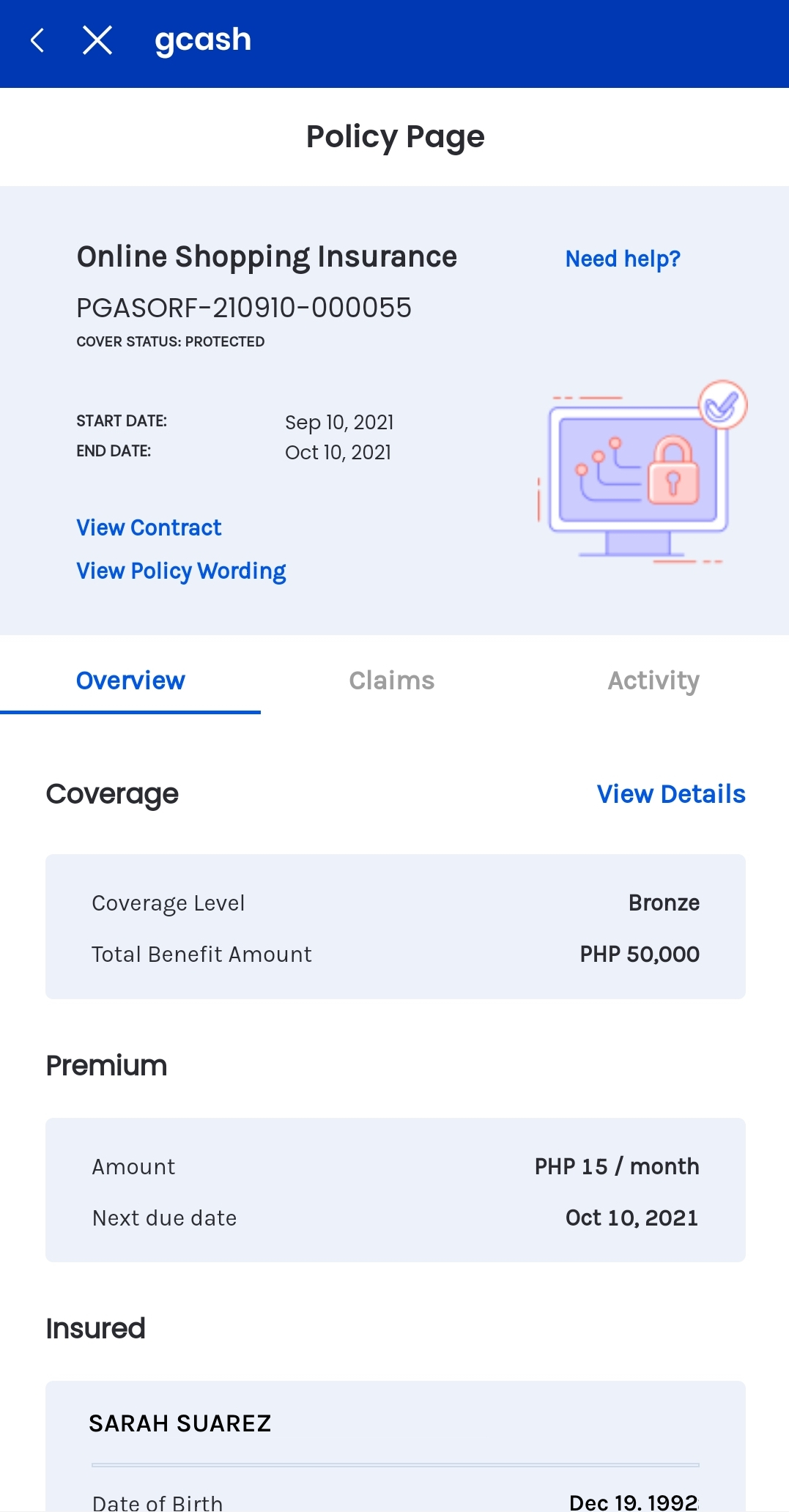Screen dimensions: 789x1512
Task: Tap the policy number PGASORF-210910-000055
Action: (244, 308)
